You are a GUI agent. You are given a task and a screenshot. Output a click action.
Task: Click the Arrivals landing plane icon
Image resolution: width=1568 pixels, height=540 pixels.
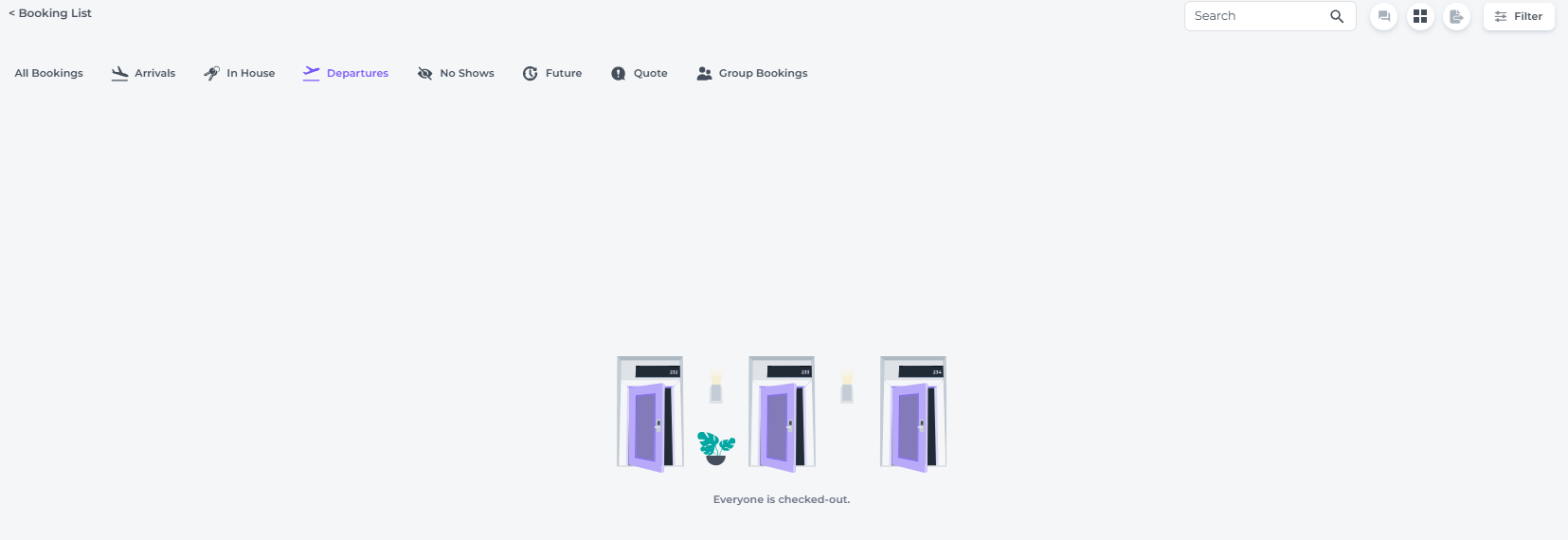(119, 73)
